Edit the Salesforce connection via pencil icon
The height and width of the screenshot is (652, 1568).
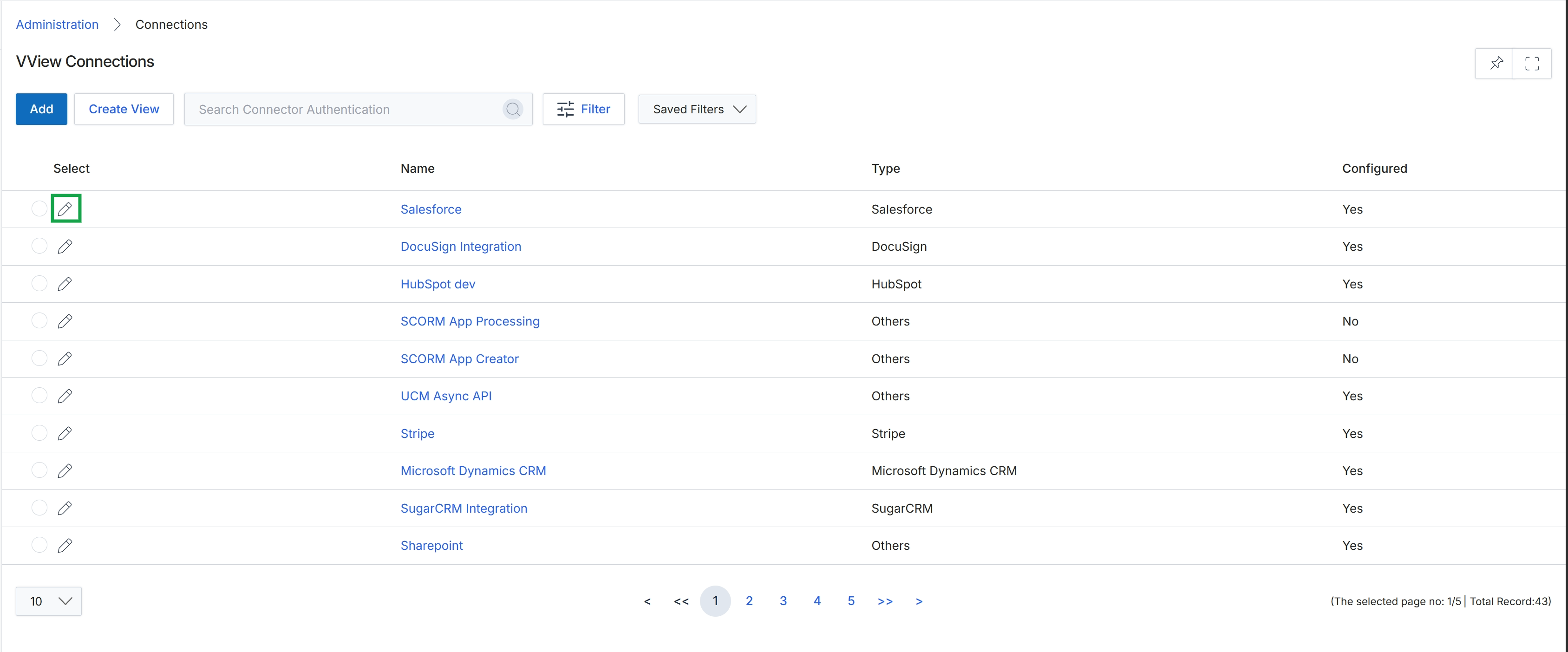pyautogui.click(x=65, y=209)
